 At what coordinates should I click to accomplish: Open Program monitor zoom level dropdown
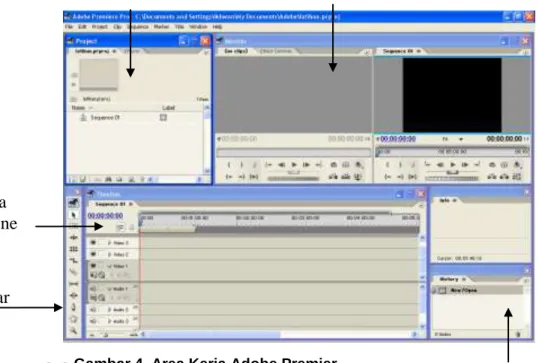pos(461,139)
